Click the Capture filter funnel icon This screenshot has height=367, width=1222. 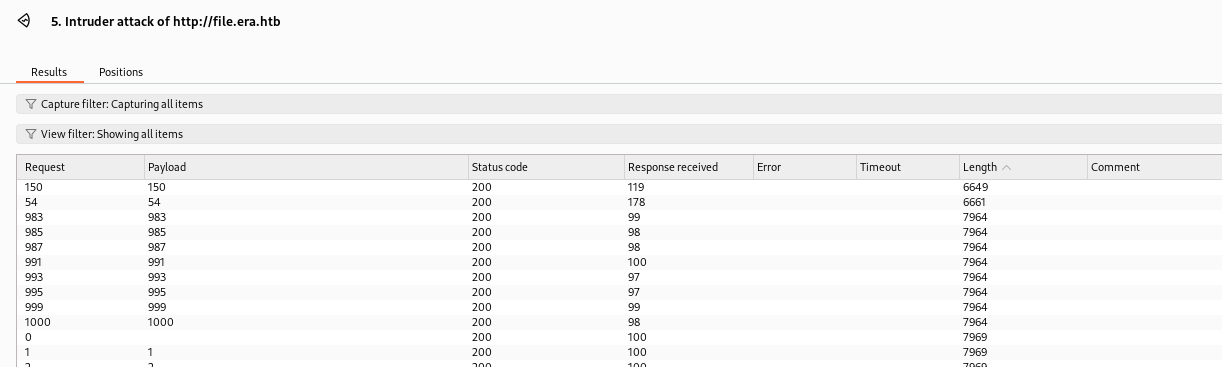tap(31, 104)
